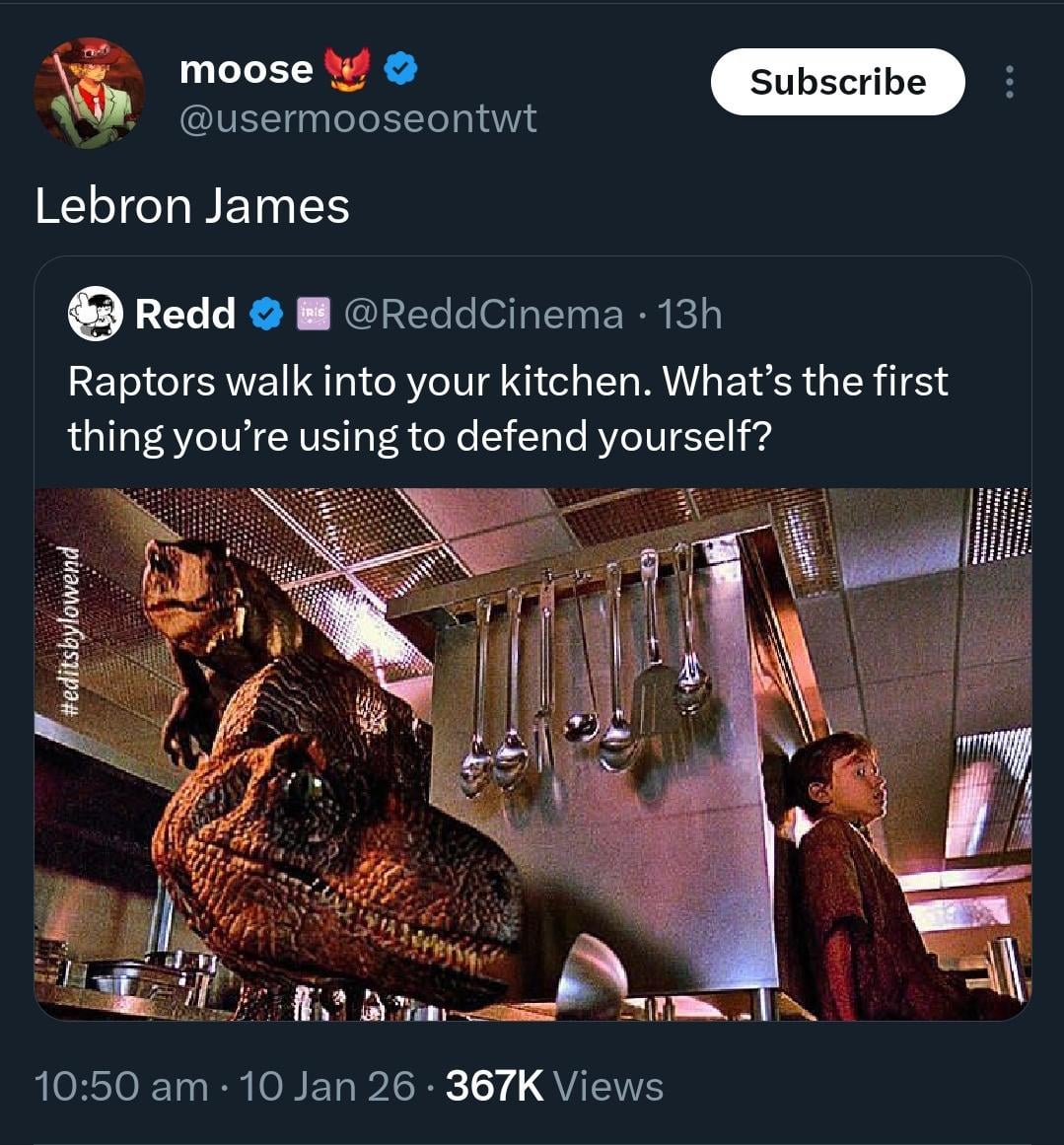Open moose's profile avatar
Screen dimensions: 1064x1145
(x=89, y=93)
